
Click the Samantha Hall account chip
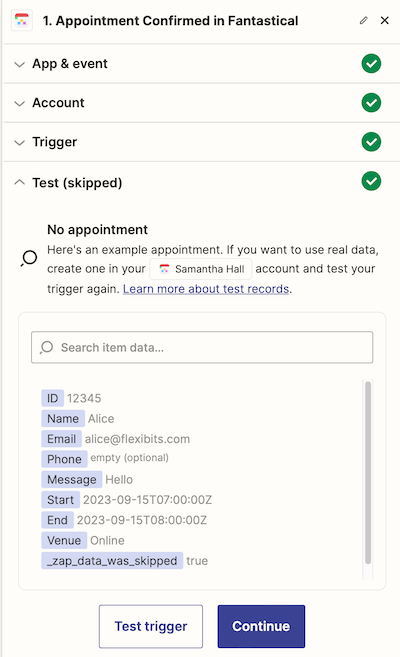(x=201, y=269)
